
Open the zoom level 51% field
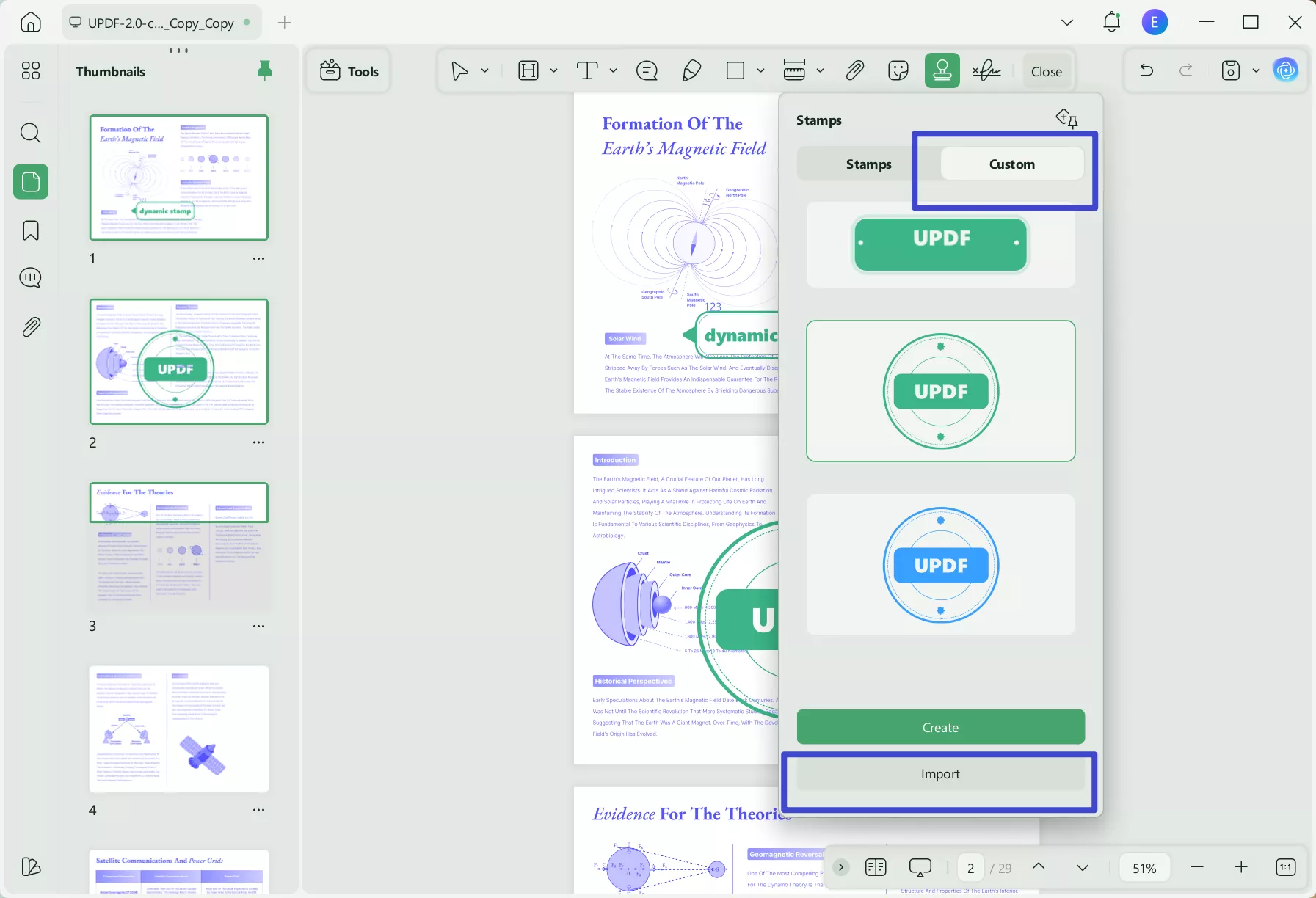[x=1144, y=868]
